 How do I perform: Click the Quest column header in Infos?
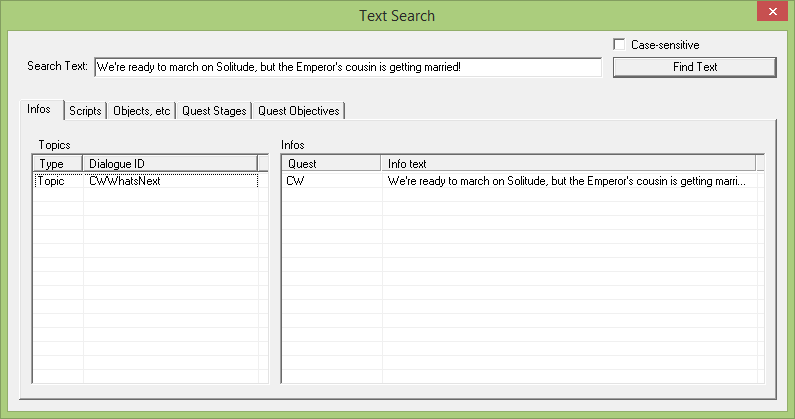pyautogui.click(x=330, y=163)
